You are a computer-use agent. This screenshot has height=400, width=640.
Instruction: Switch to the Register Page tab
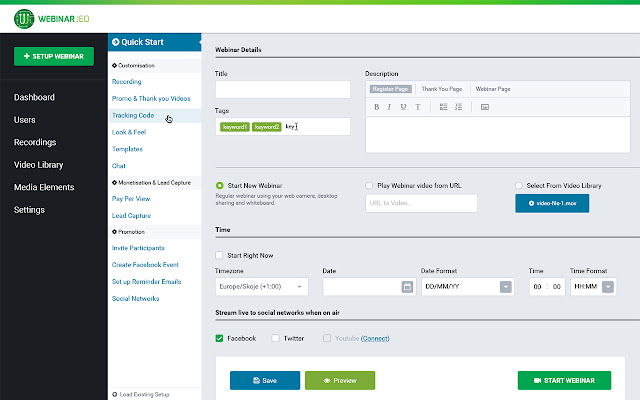(x=390, y=89)
